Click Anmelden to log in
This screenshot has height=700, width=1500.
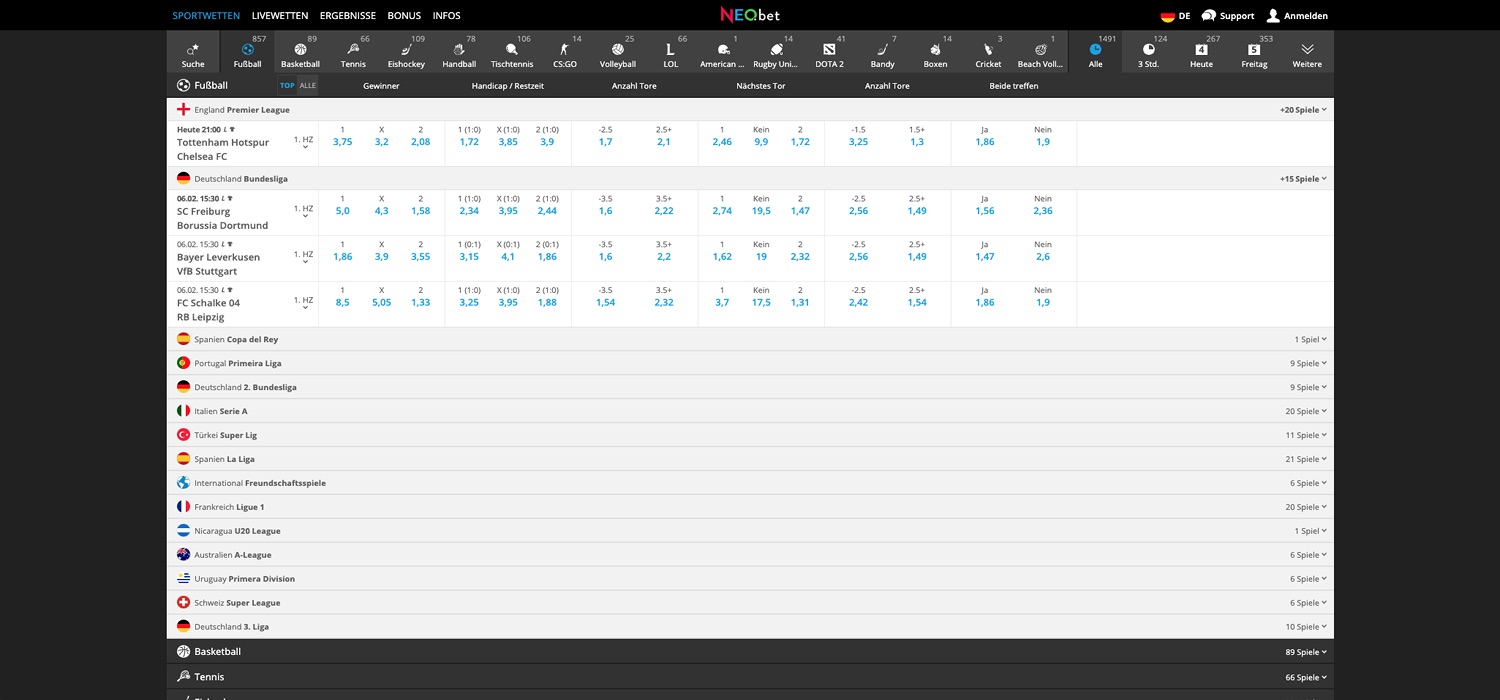(x=1297, y=16)
